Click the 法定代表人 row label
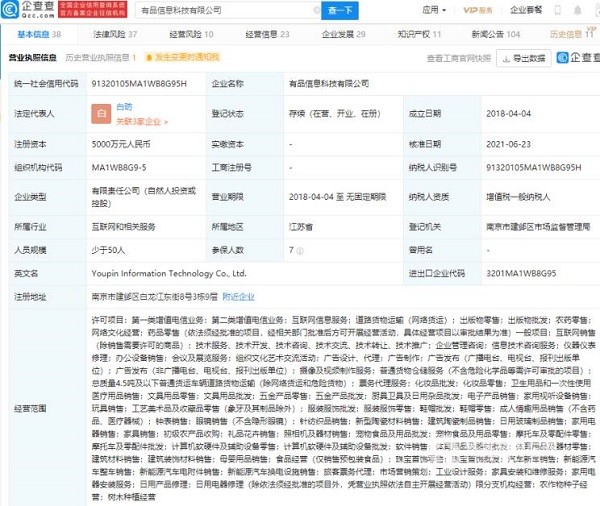The height and width of the screenshot is (506, 600). (34, 114)
